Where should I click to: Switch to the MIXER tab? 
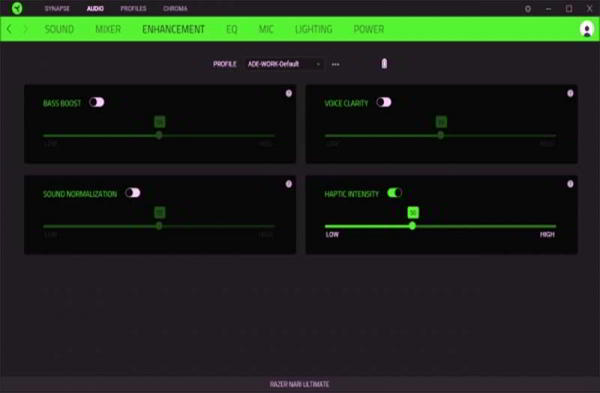pos(108,29)
